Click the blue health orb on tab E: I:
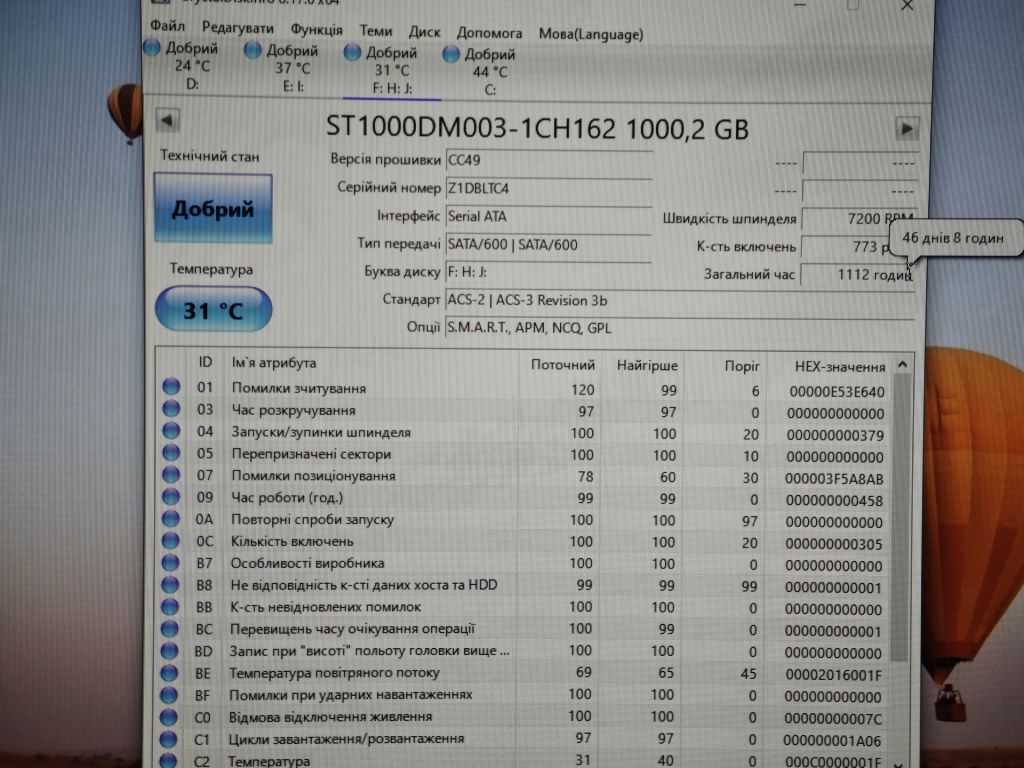This screenshot has width=1024, height=768. coord(252,50)
